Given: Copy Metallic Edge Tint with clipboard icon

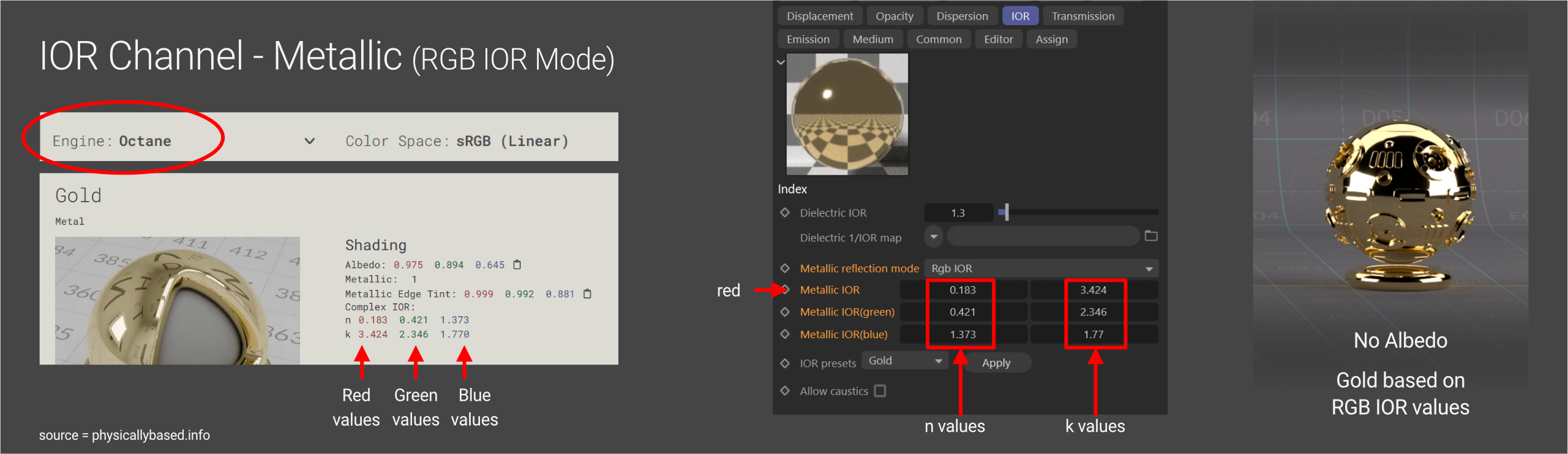Looking at the screenshot, I should tap(587, 294).
